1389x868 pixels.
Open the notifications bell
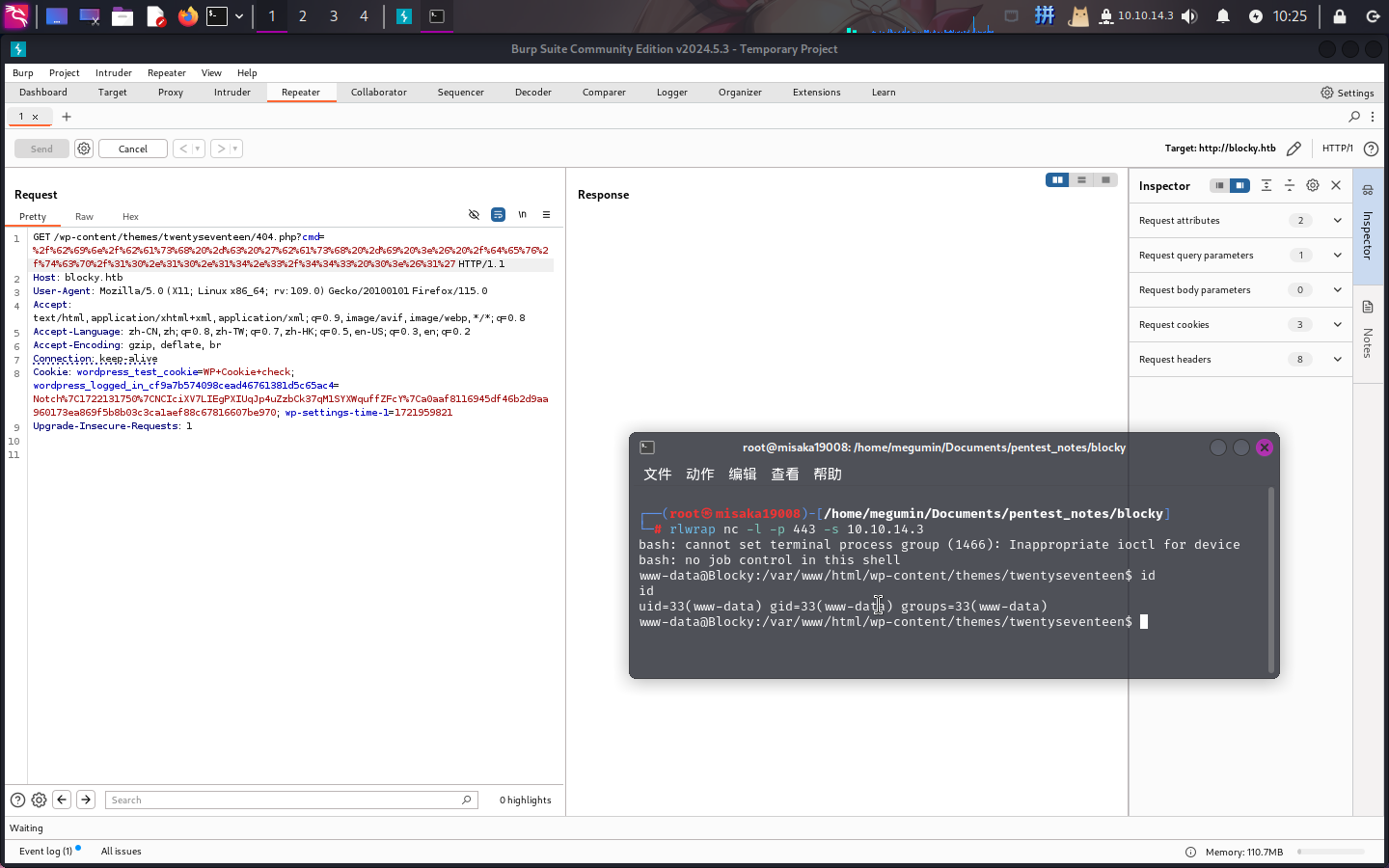point(1223,15)
